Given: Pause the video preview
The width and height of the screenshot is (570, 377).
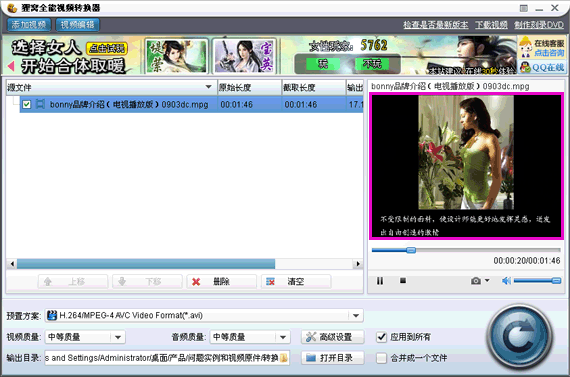Looking at the screenshot, I should click(380, 281).
